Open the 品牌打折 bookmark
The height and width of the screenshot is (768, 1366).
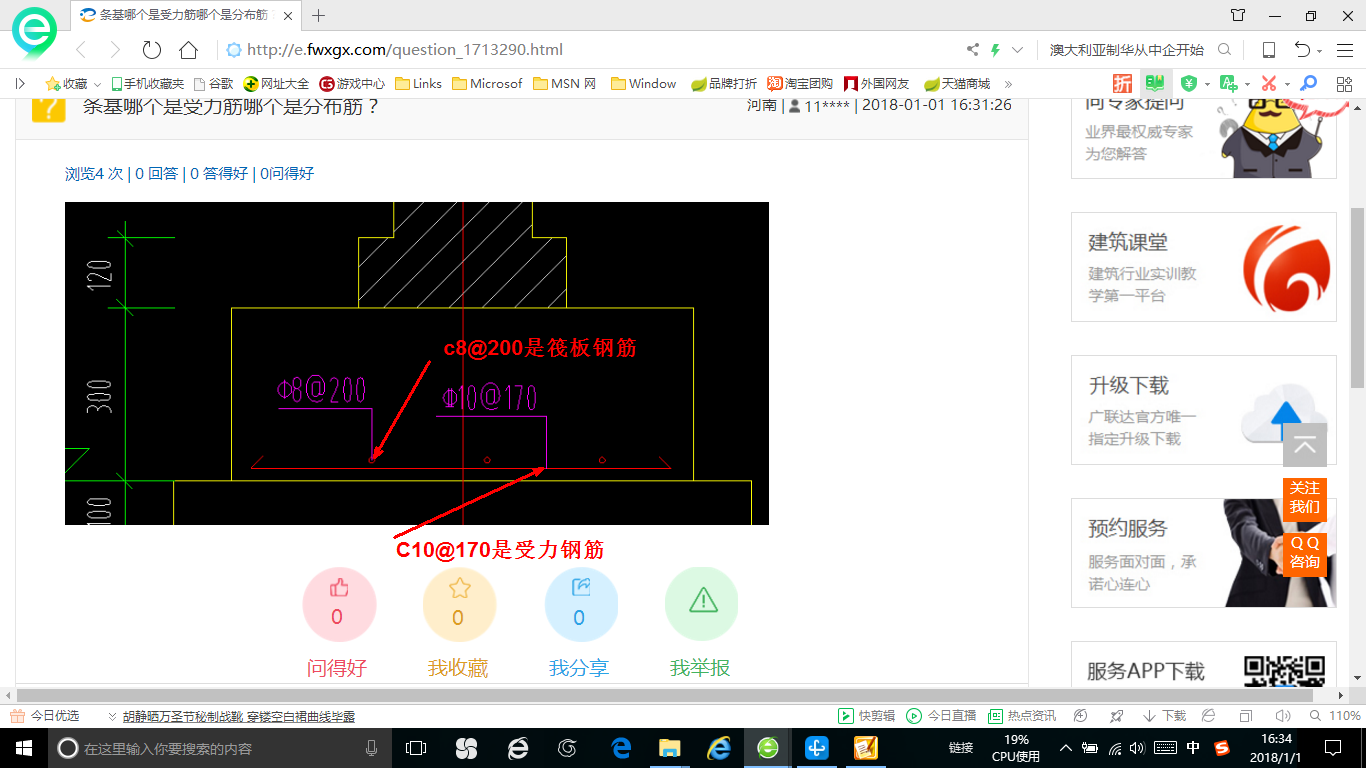pyautogui.click(x=725, y=84)
